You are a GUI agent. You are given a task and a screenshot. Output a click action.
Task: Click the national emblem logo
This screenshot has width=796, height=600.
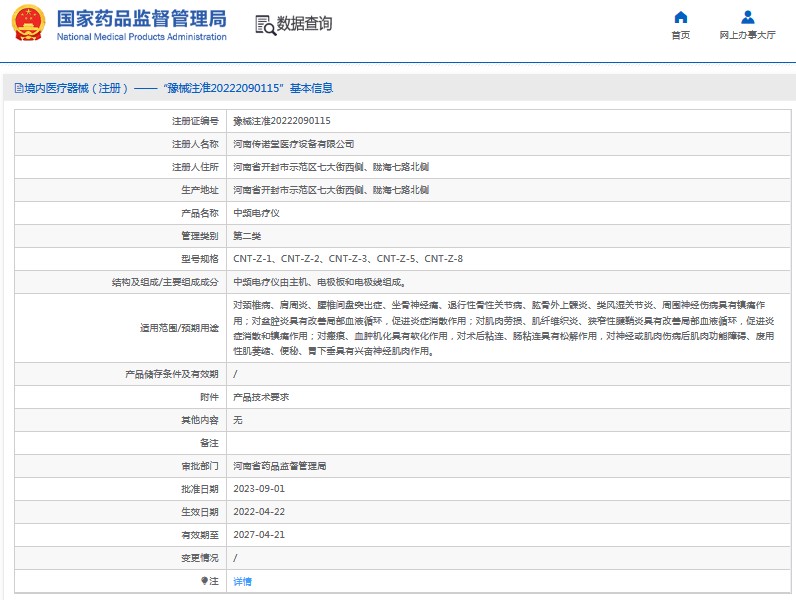point(28,23)
